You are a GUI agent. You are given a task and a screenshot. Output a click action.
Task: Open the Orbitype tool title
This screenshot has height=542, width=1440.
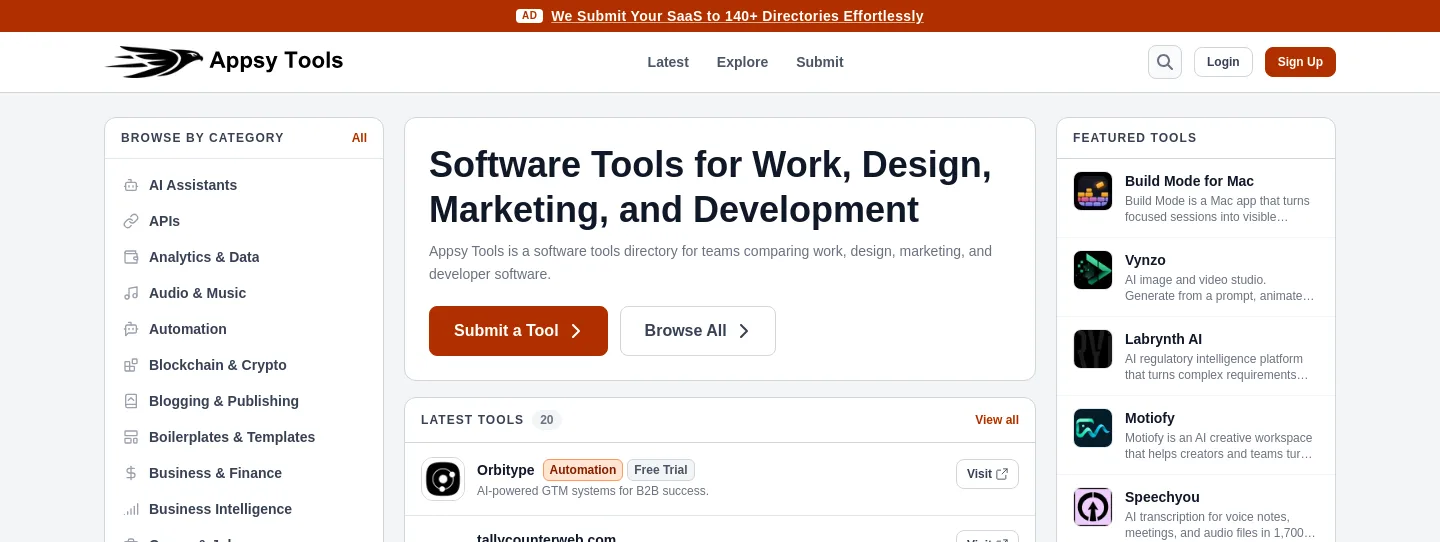[506, 470]
